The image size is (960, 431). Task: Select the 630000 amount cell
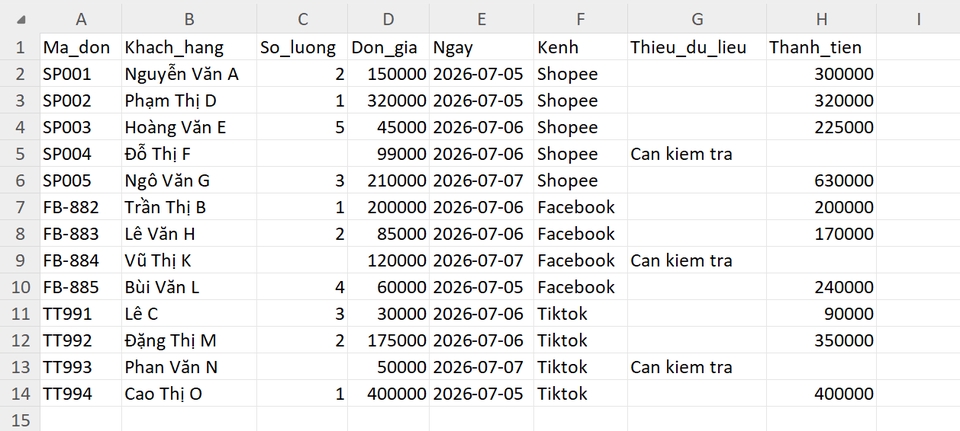[821, 181]
